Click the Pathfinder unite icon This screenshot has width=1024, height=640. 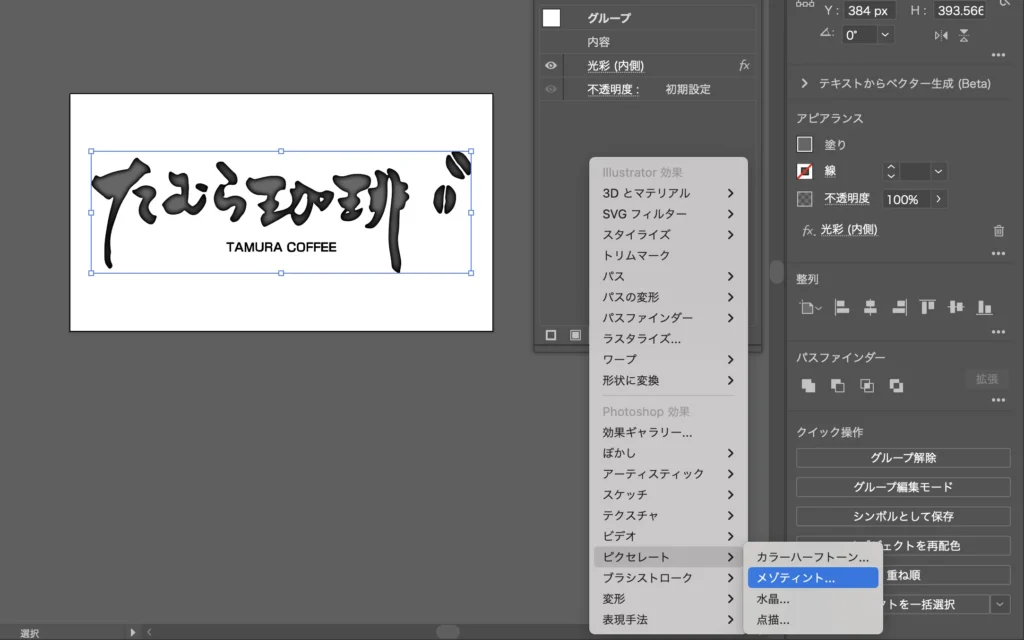pos(808,385)
